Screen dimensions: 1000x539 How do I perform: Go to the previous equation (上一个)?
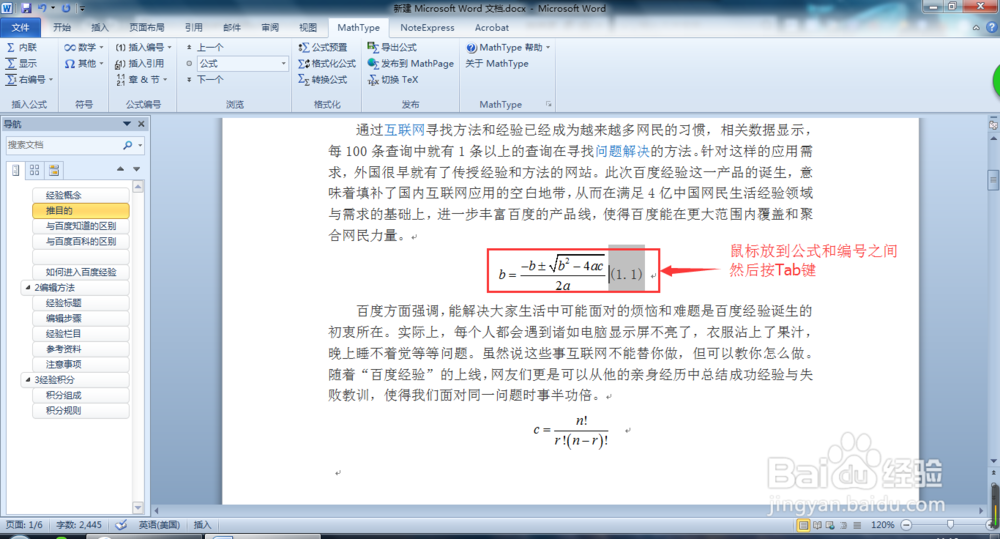(205, 47)
